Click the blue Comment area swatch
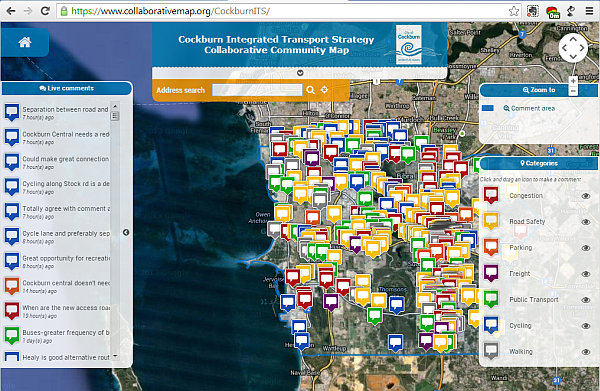The image size is (600, 391). (487, 108)
